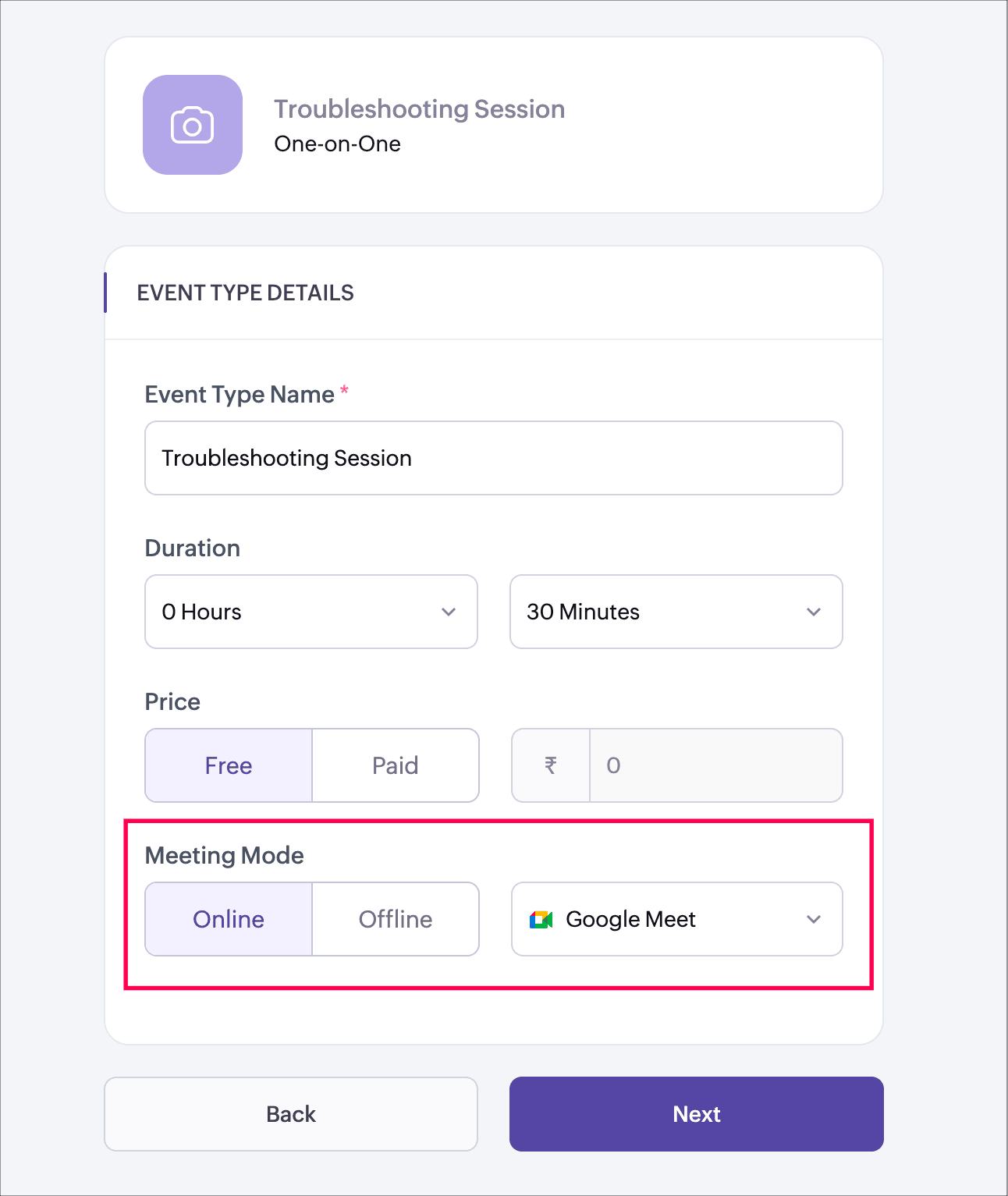Switch price to Paid
1008x1196 pixels.
[396, 765]
